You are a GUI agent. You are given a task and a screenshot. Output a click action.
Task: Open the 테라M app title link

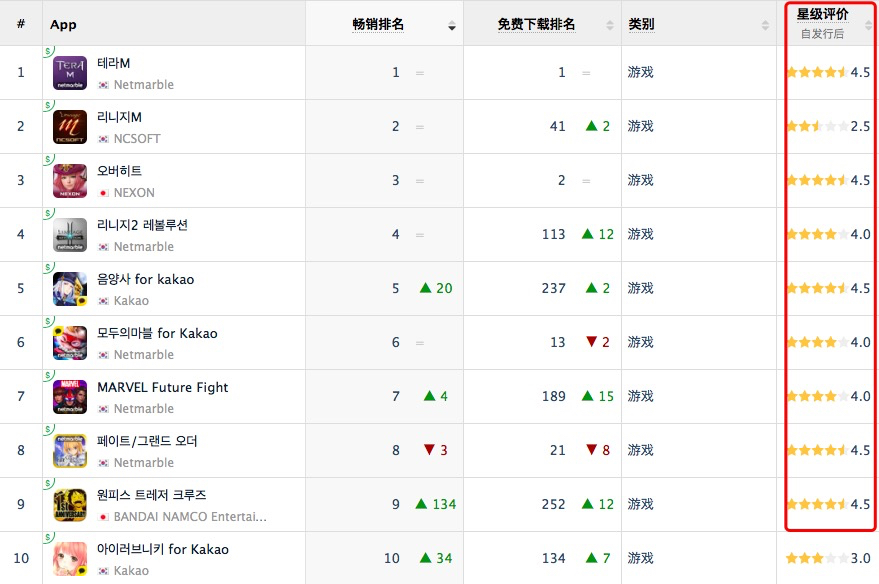click(x=114, y=63)
